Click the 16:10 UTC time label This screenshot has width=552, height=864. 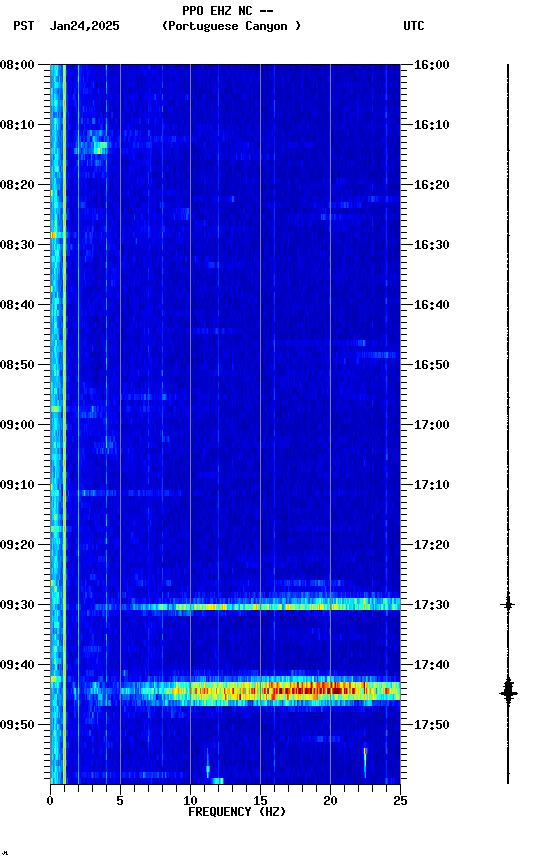coord(432,125)
